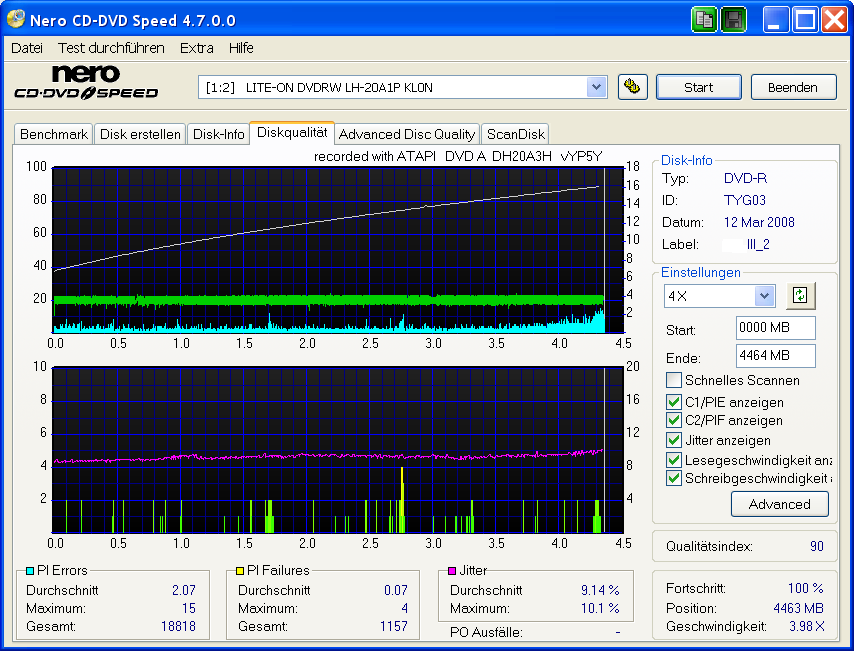
Task: Click the application icon in the title bar
Action: pos(14,19)
